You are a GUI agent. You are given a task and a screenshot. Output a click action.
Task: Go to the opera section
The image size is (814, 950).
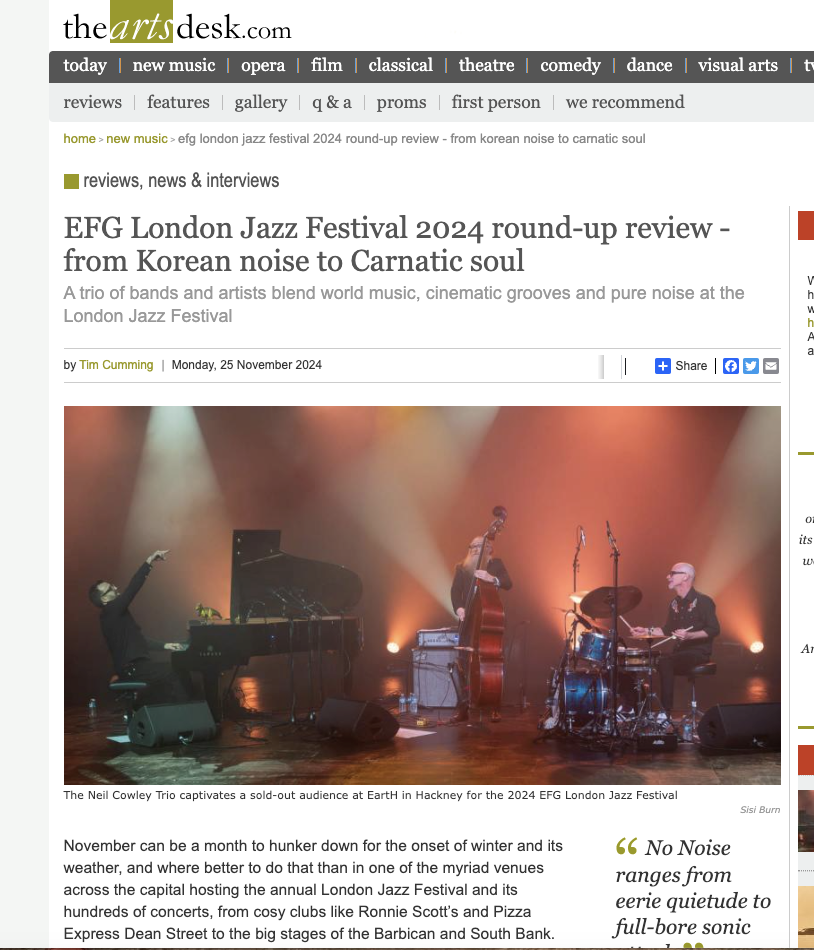pos(263,65)
